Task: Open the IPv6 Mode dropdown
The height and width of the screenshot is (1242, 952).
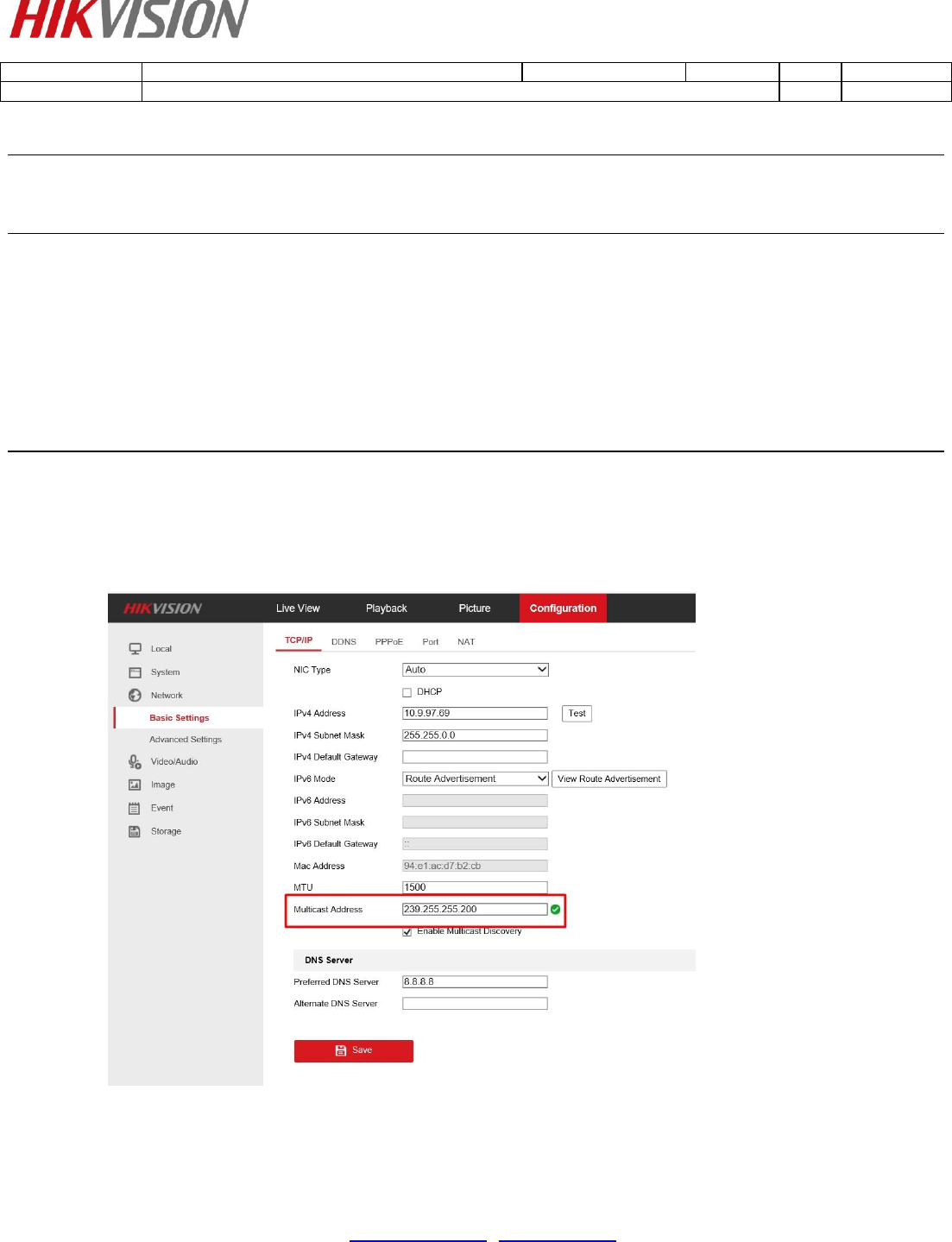Action: pos(476,779)
